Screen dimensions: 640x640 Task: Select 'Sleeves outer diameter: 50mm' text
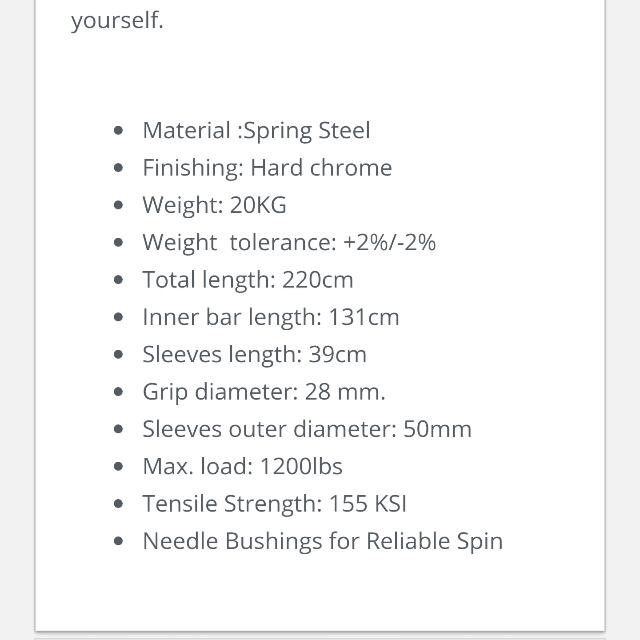click(307, 429)
